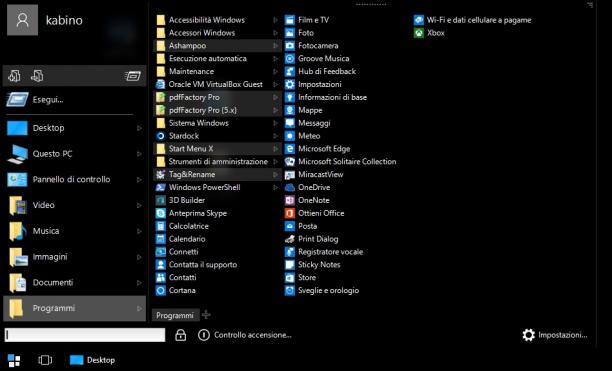Expand the Maintenance folder
612x371 pixels.
pyautogui.click(x=217, y=71)
